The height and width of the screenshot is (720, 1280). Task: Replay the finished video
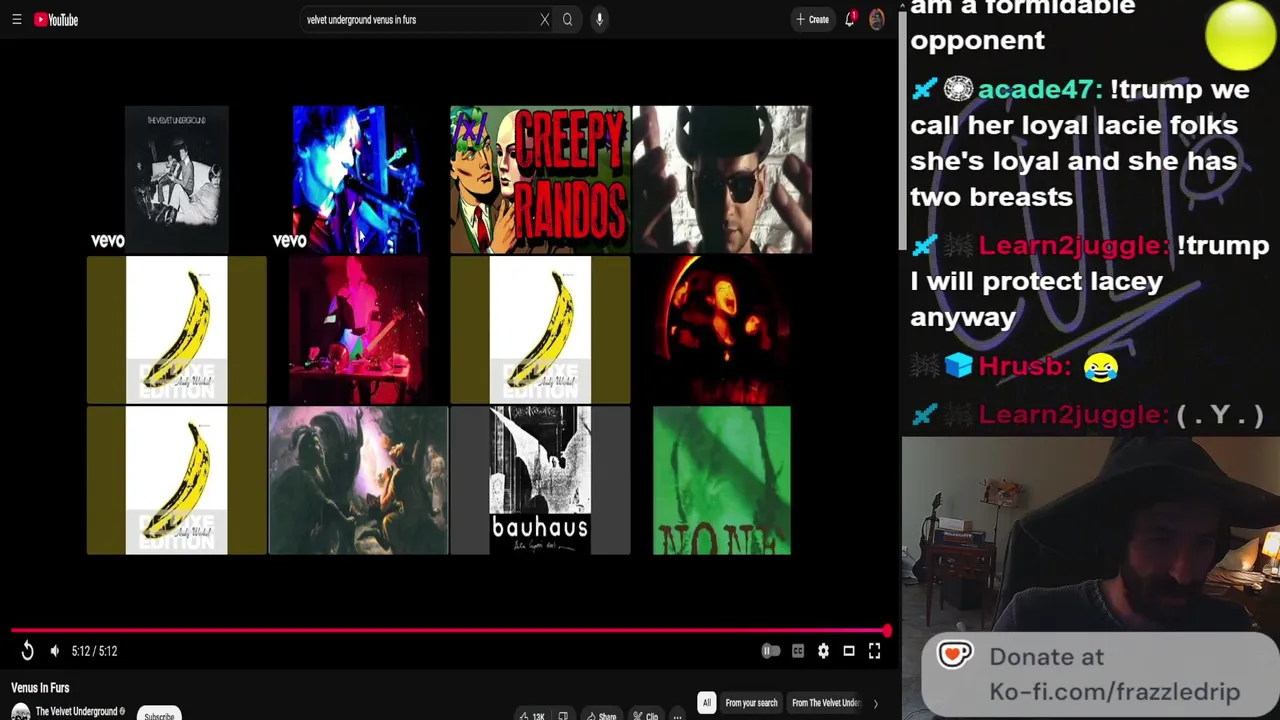pos(27,651)
